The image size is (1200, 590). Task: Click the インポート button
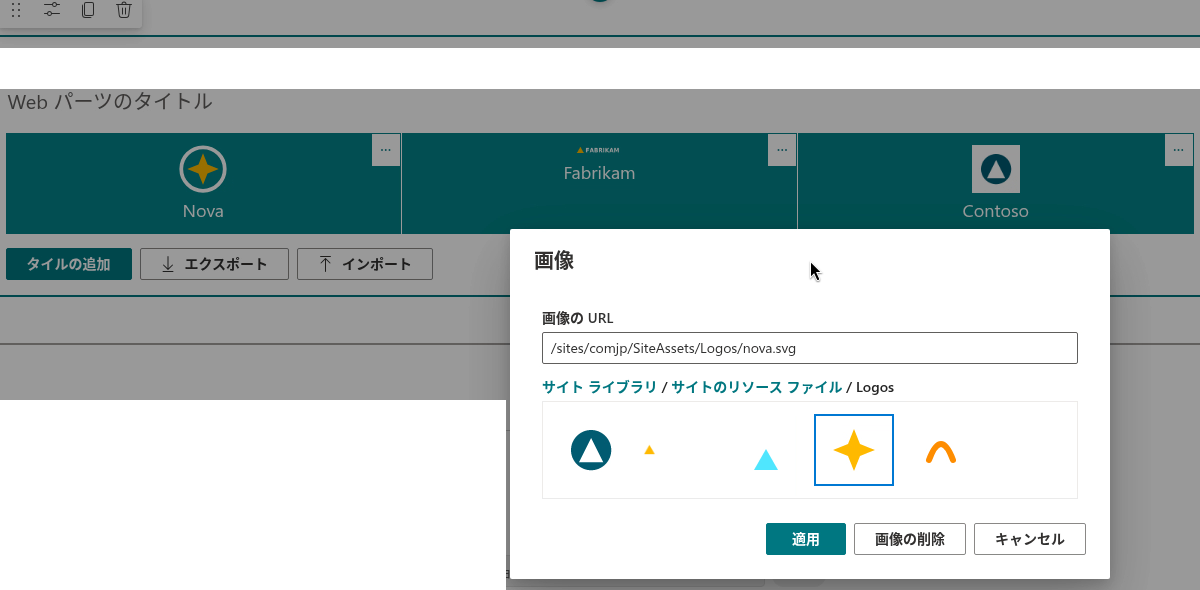pos(365,264)
